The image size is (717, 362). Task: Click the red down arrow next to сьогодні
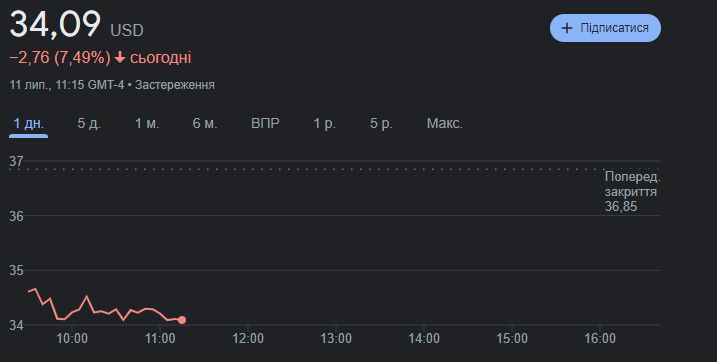[120, 58]
